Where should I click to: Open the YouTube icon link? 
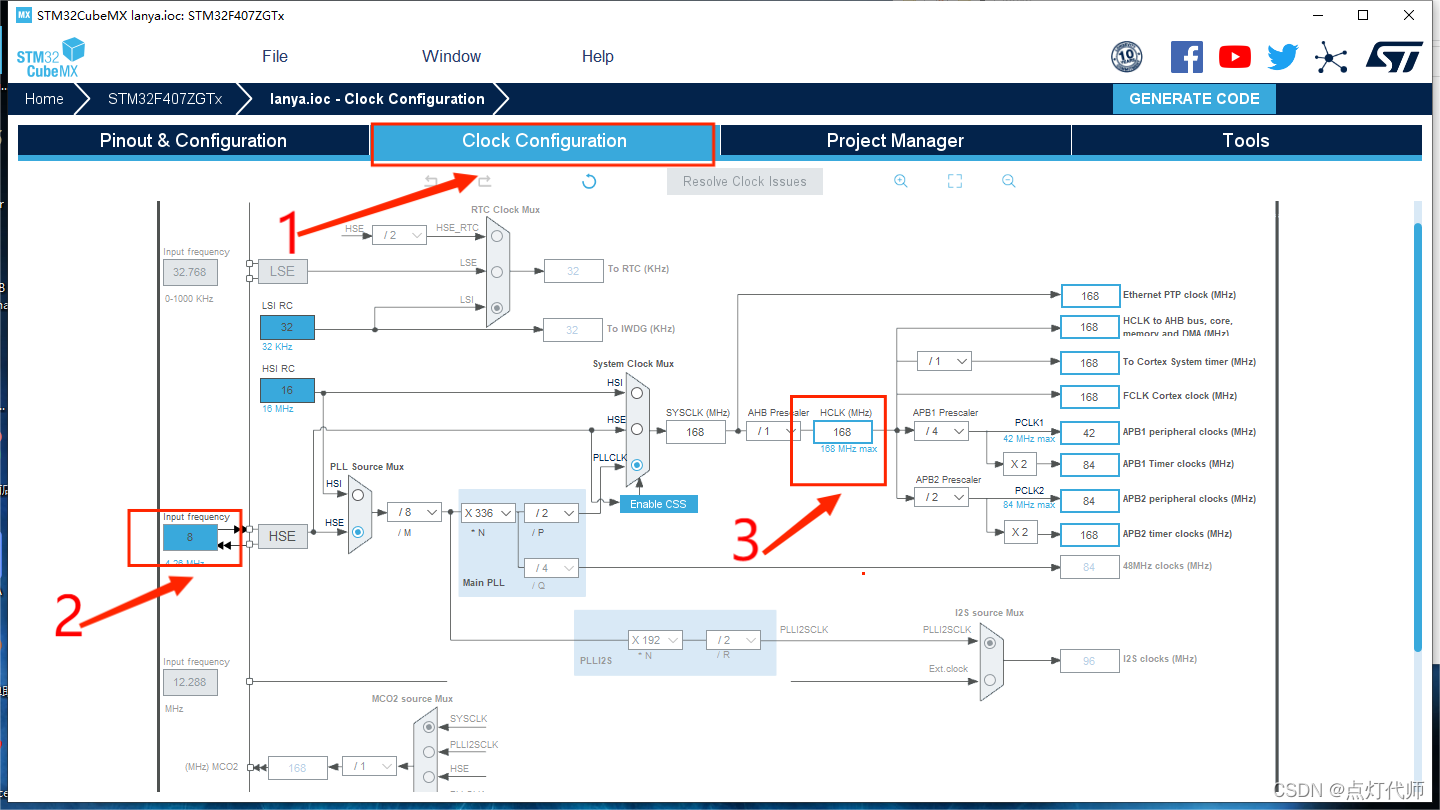[1235, 57]
